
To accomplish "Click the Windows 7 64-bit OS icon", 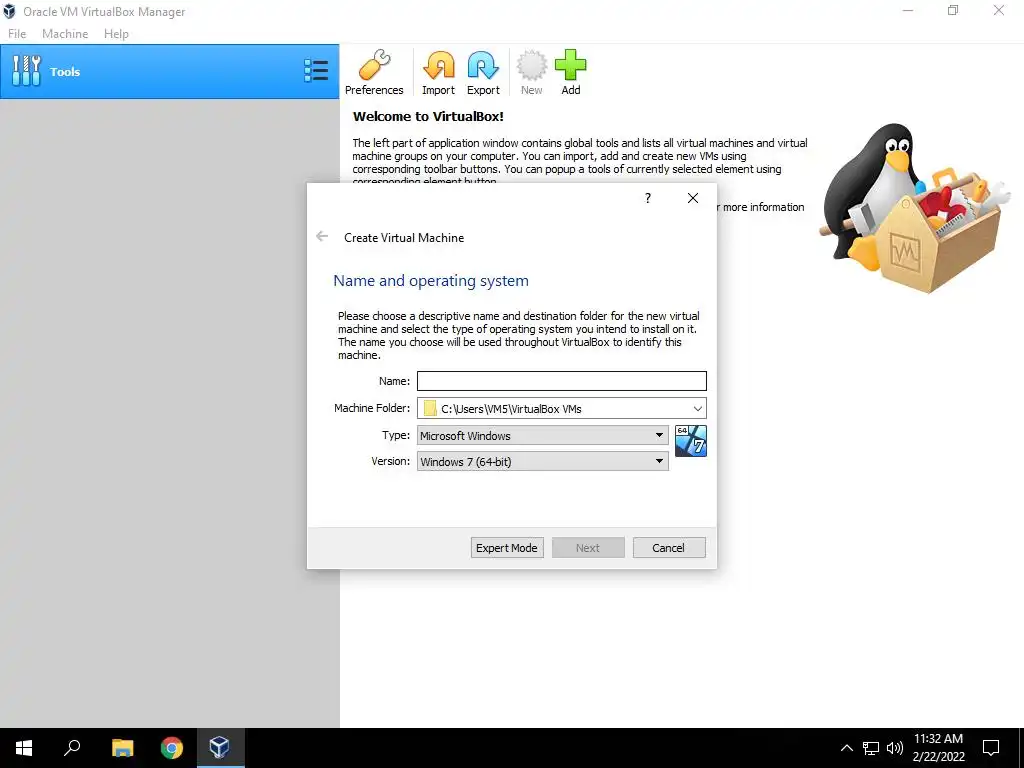I will click(x=691, y=441).
